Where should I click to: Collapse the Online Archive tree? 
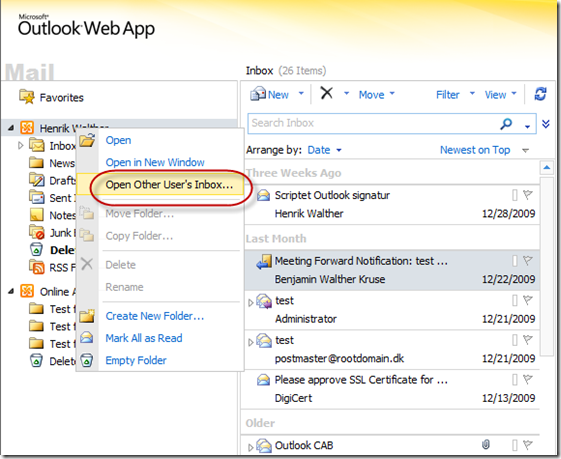click(11, 292)
